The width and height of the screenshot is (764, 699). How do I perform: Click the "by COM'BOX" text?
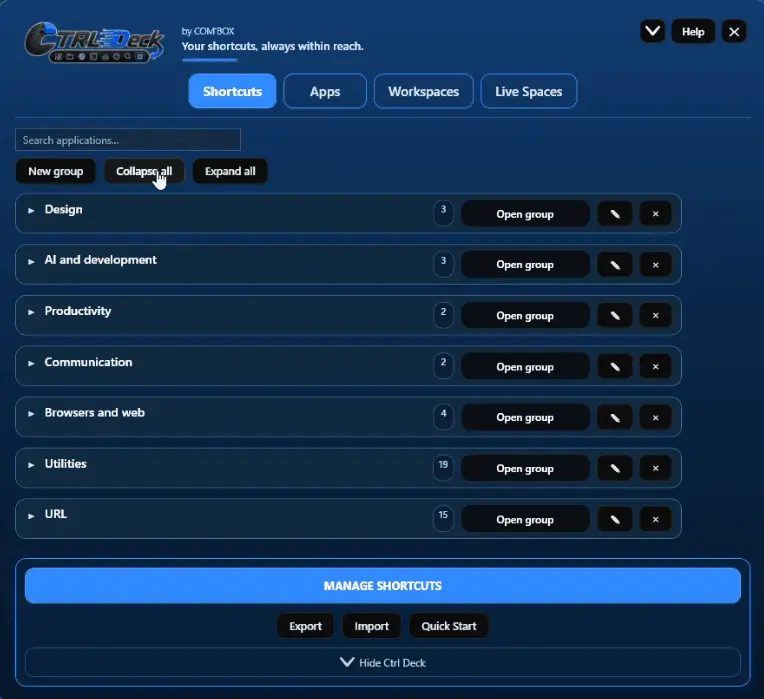(x=208, y=31)
